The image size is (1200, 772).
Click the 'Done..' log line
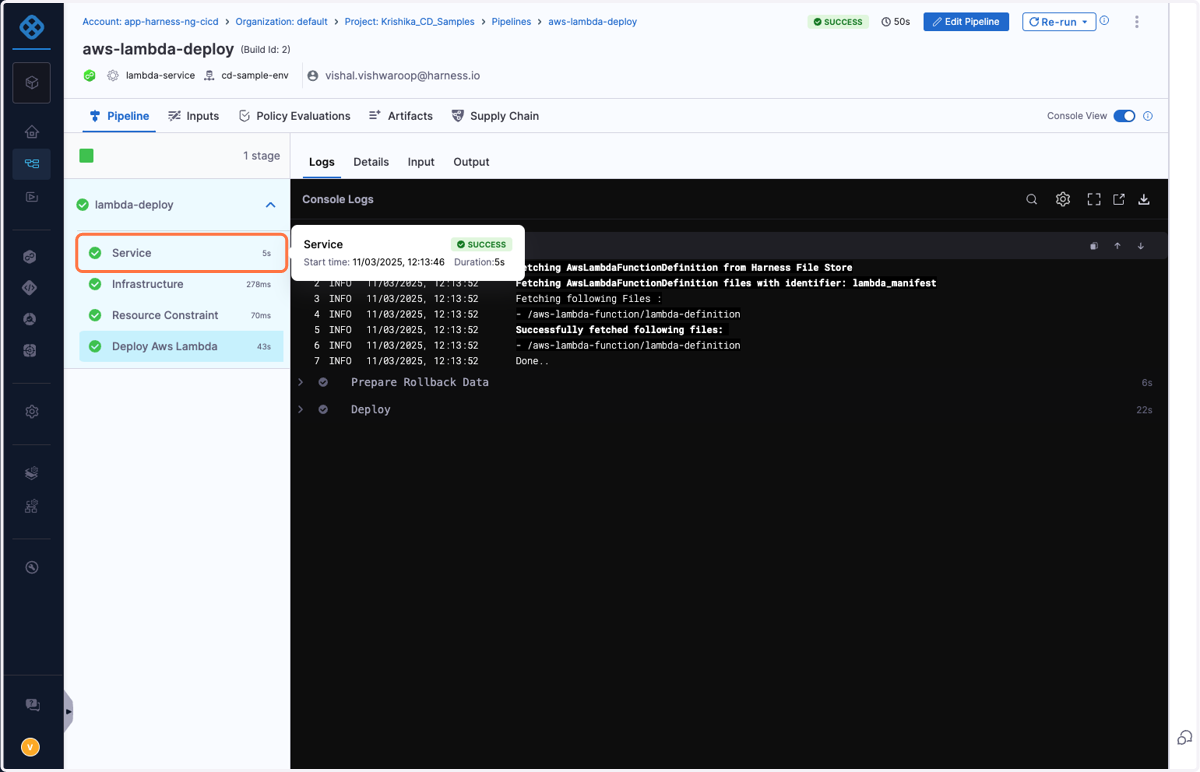pos(532,361)
